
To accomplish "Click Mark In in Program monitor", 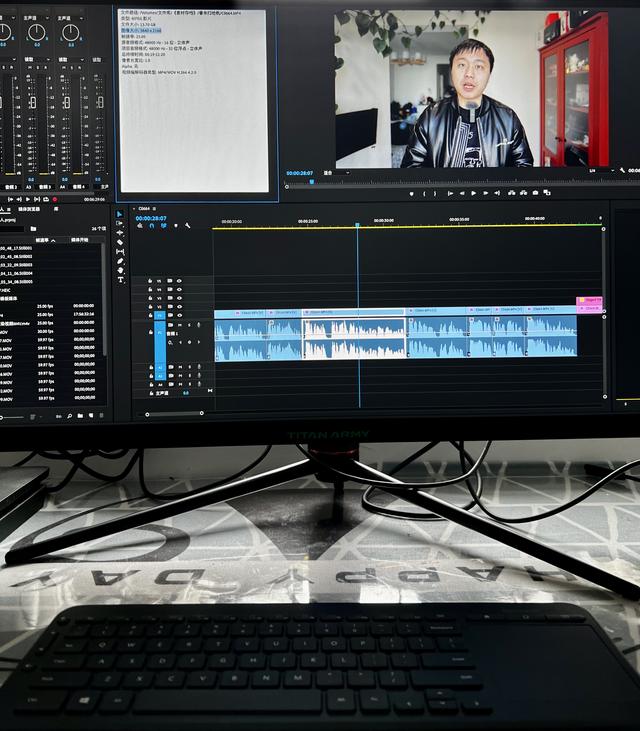I will [424, 193].
